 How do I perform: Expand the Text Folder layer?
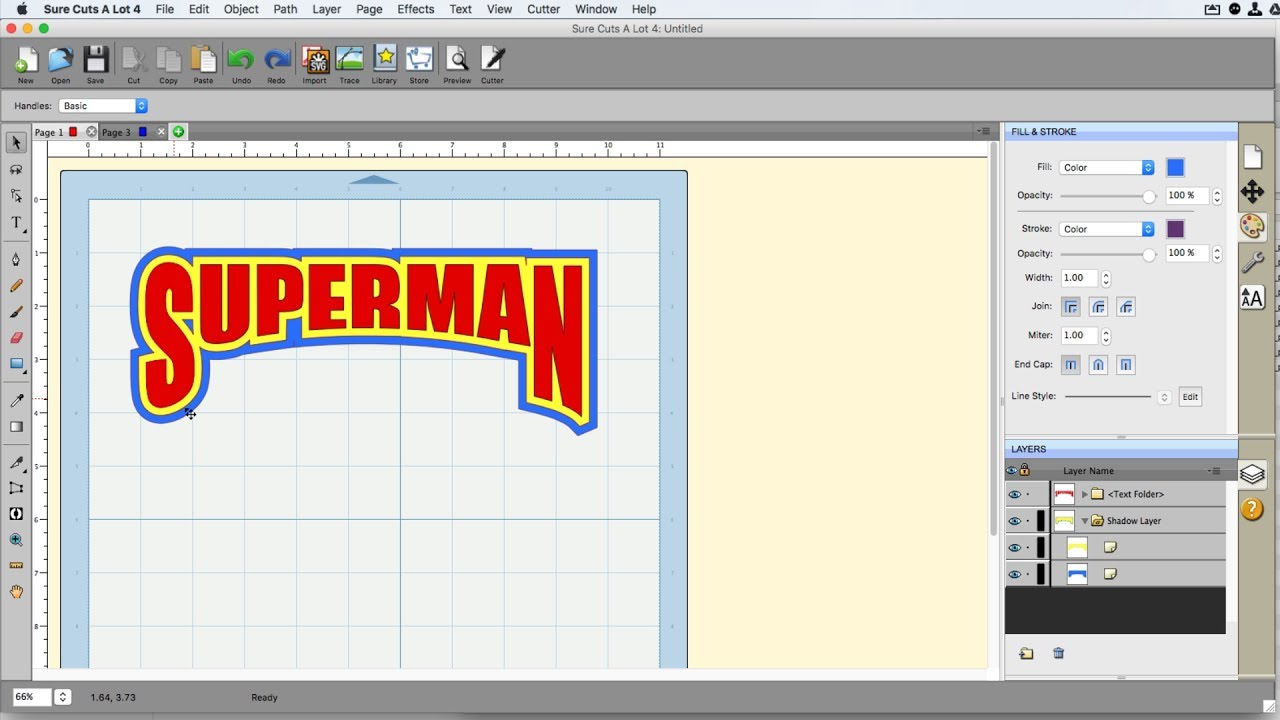tap(1084, 494)
